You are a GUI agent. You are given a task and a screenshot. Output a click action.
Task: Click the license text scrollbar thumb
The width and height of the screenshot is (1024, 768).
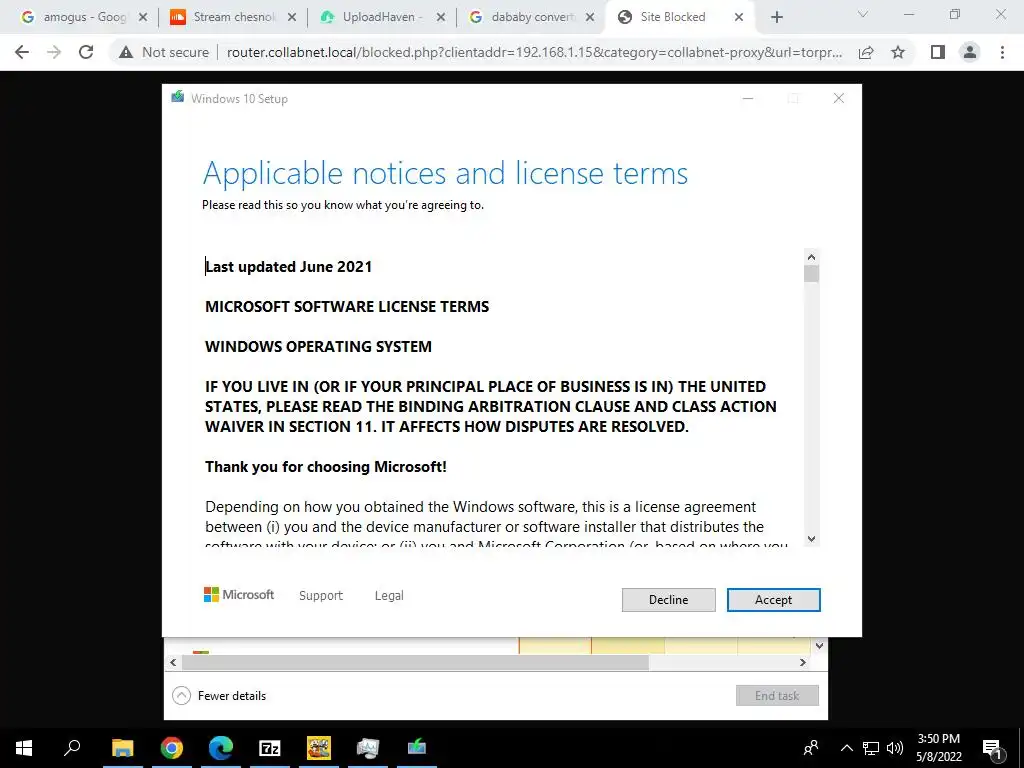coord(811,274)
